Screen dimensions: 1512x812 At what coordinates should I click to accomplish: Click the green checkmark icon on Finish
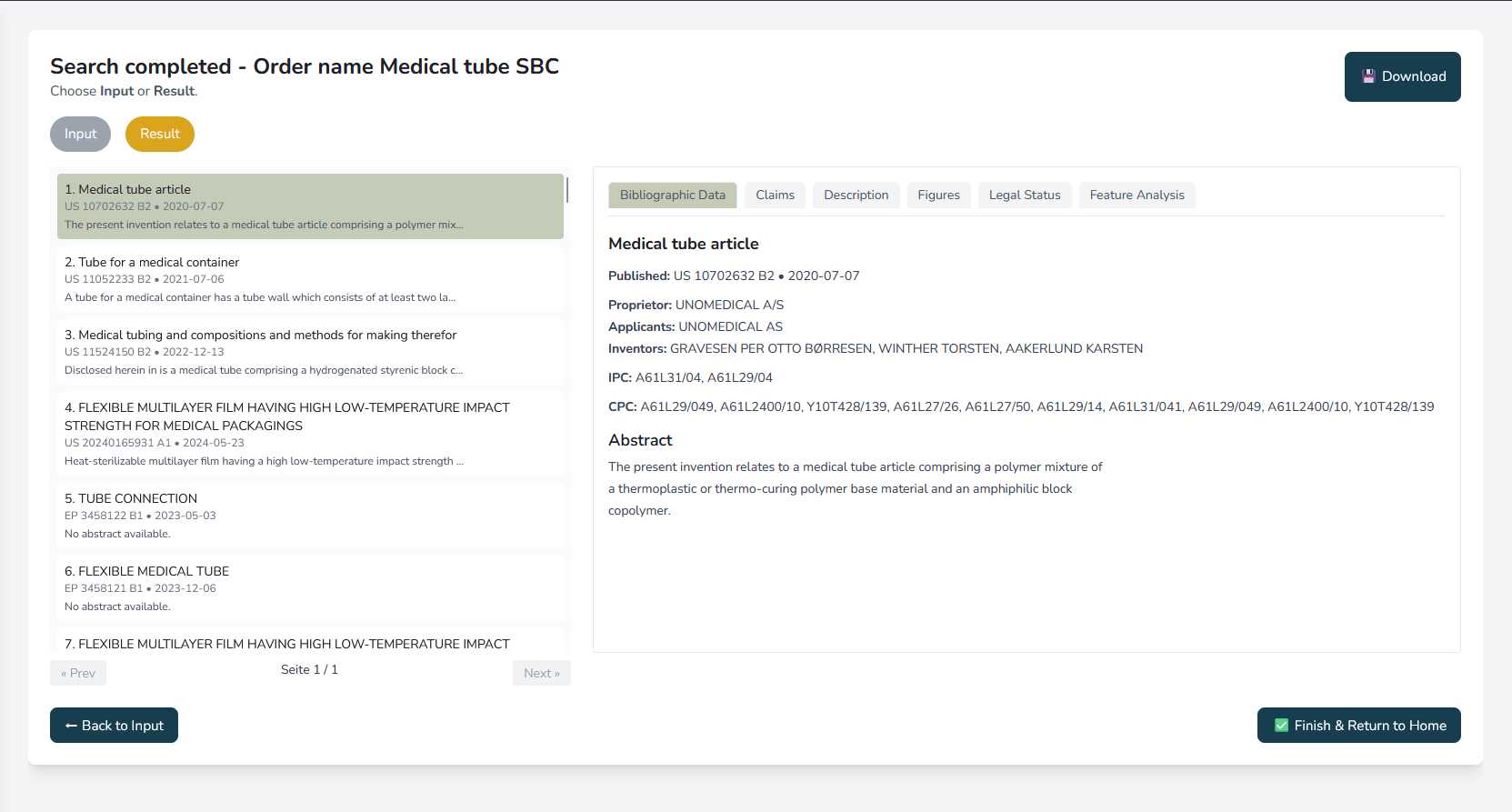click(1282, 726)
